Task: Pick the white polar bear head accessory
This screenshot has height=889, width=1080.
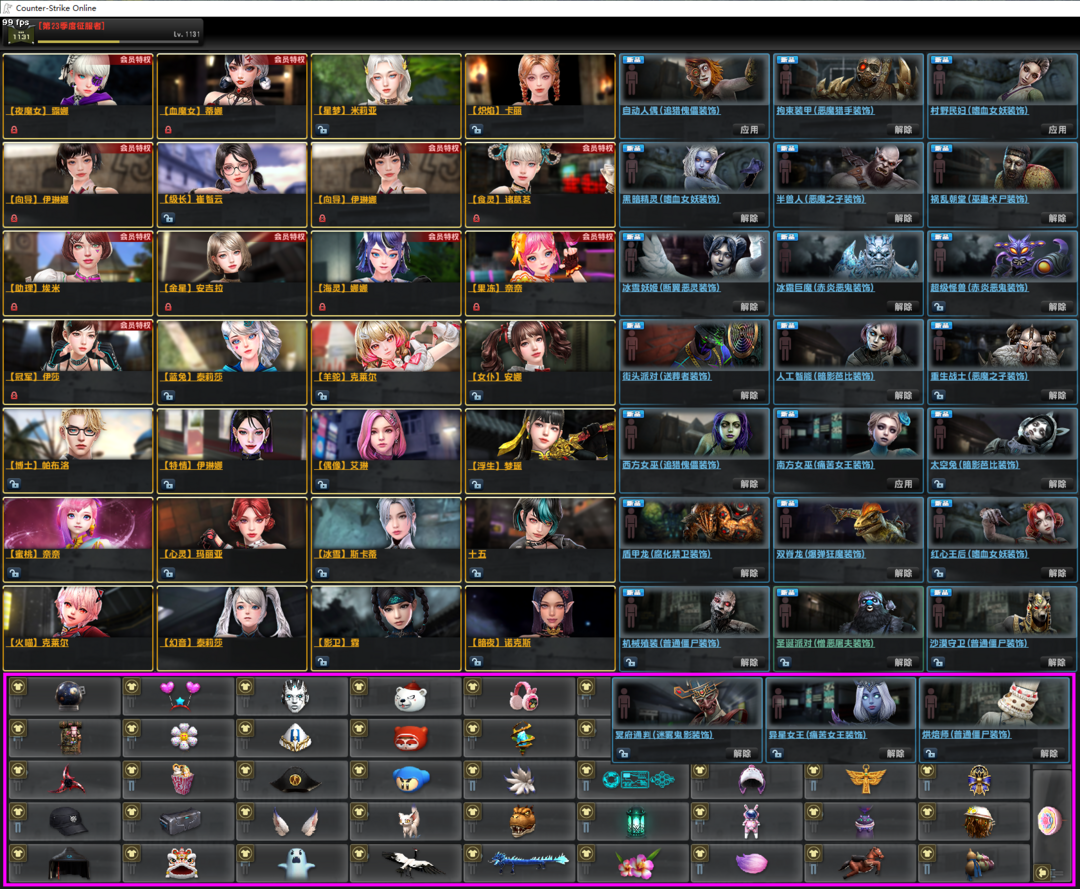Action: click(x=410, y=696)
